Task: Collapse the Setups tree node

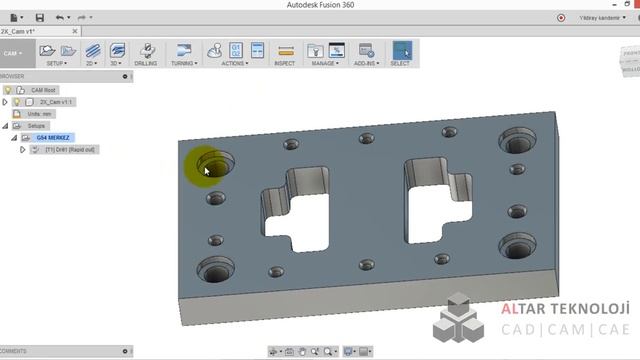Action: 5,126
